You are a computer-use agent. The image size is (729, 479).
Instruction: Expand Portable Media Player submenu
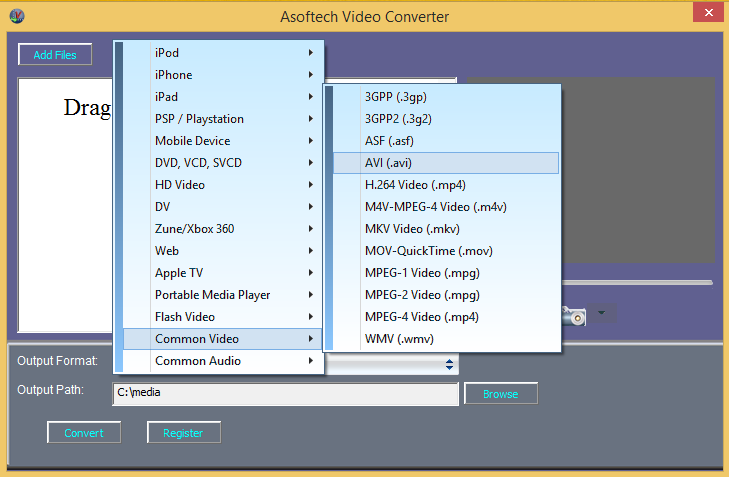[223, 295]
